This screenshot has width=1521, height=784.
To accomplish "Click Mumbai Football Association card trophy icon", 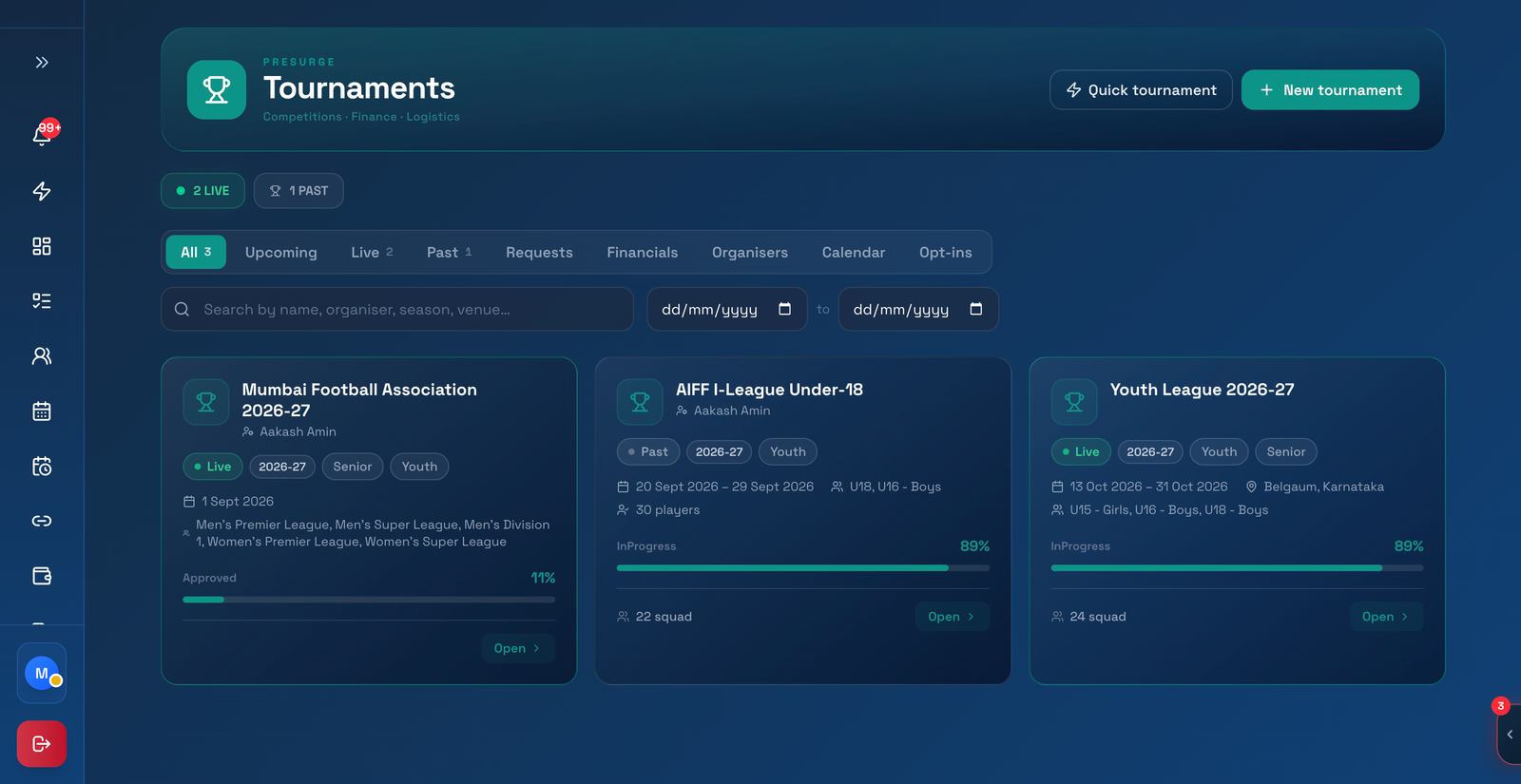I will tap(206, 402).
